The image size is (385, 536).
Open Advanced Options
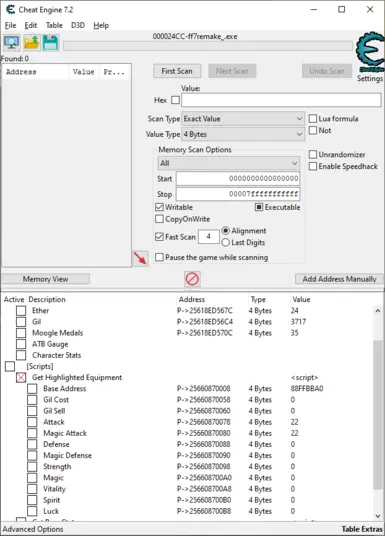coord(33,529)
